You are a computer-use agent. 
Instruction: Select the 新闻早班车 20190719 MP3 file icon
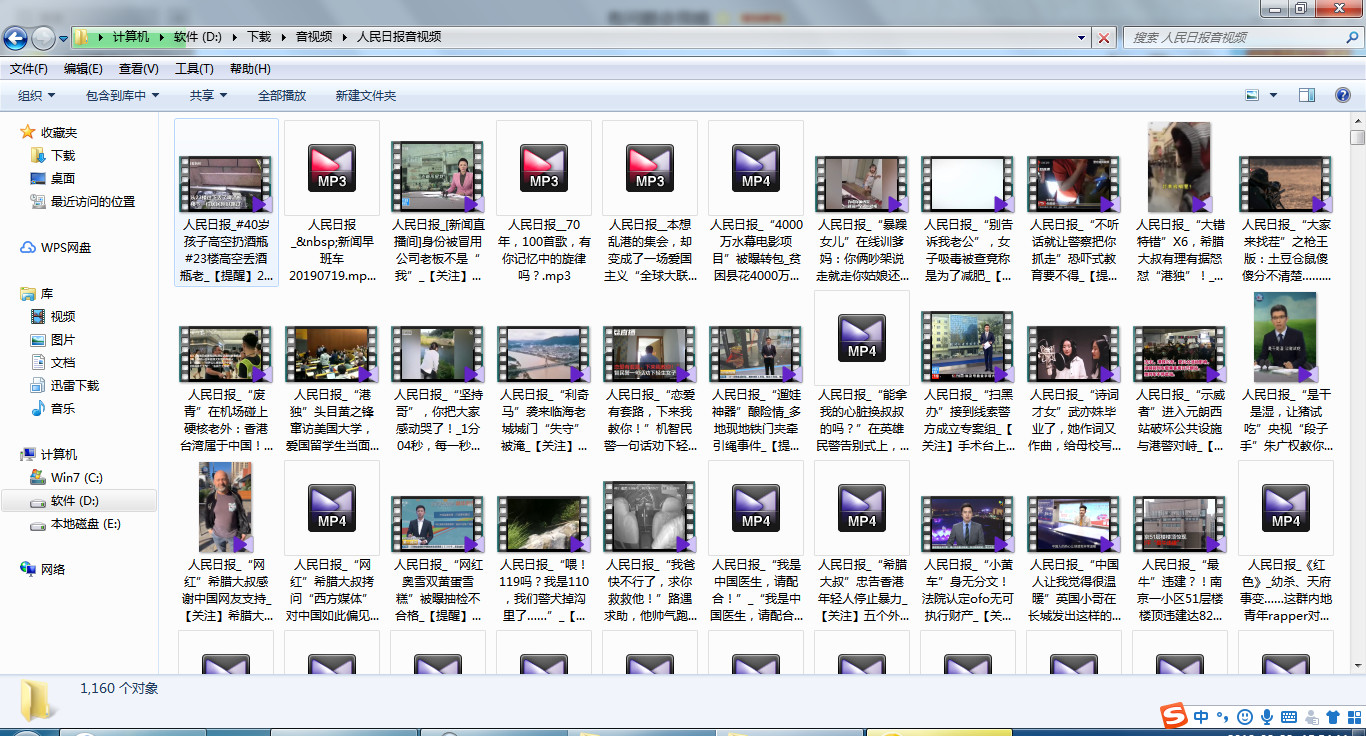332,168
